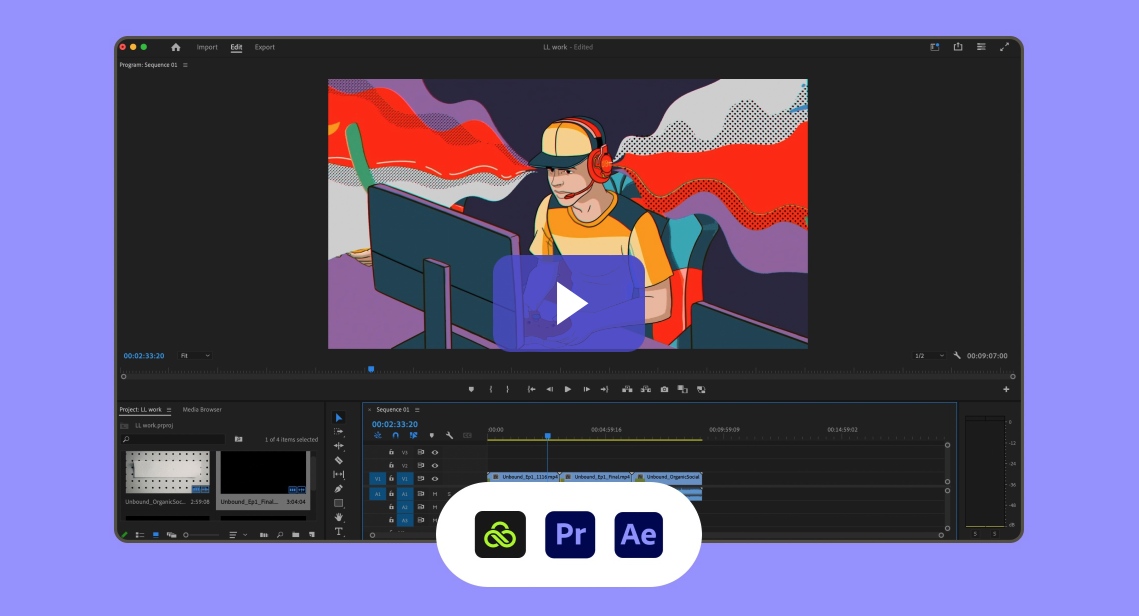
Task: Click the Export button in header
Action: [x=264, y=47]
